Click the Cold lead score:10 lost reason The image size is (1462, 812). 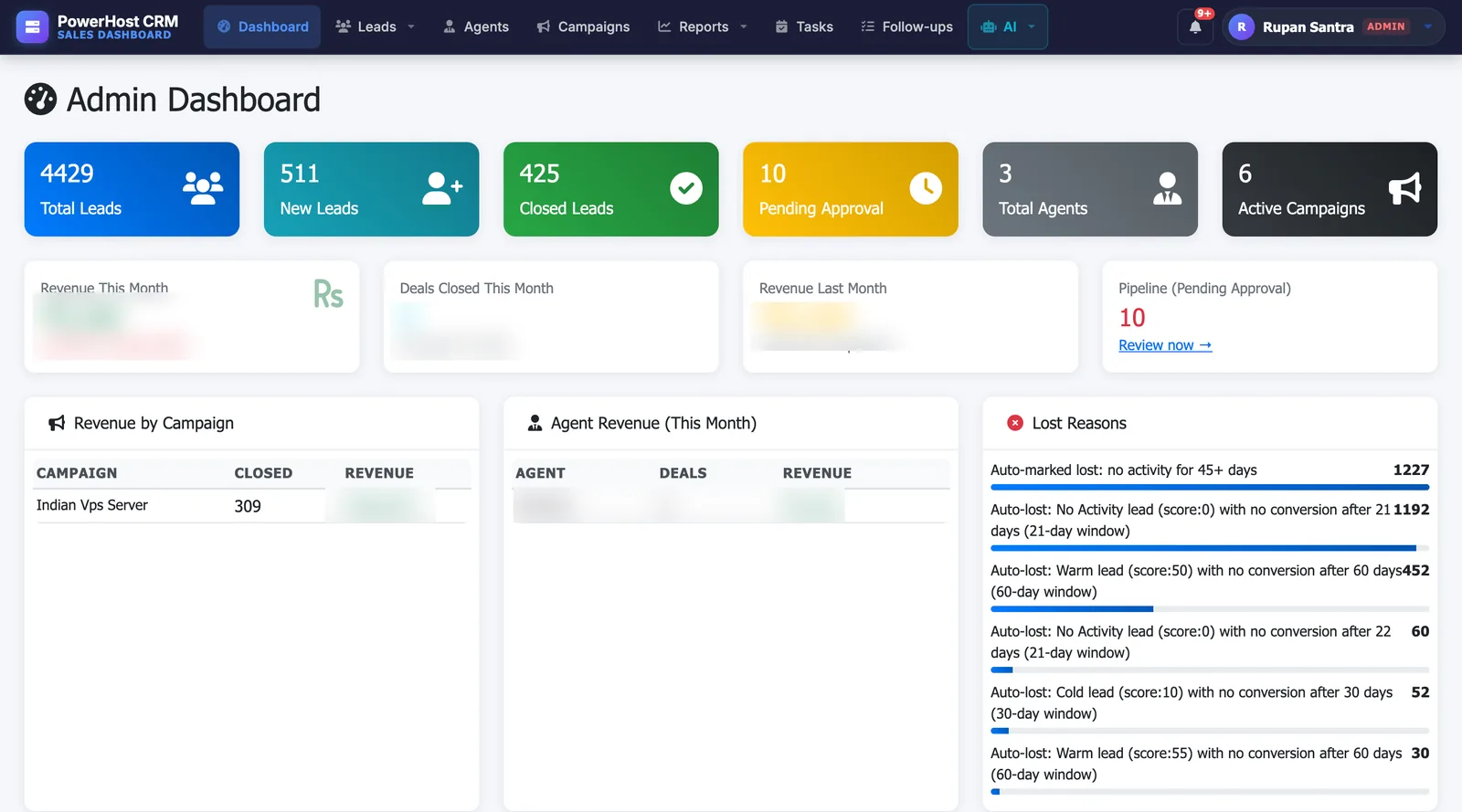(1192, 702)
